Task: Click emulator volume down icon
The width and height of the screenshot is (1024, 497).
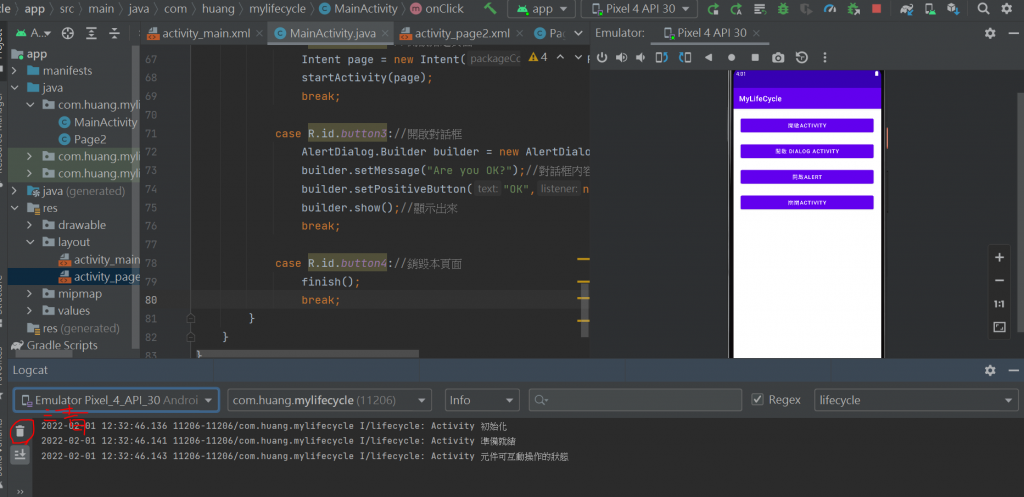Action: click(641, 57)
